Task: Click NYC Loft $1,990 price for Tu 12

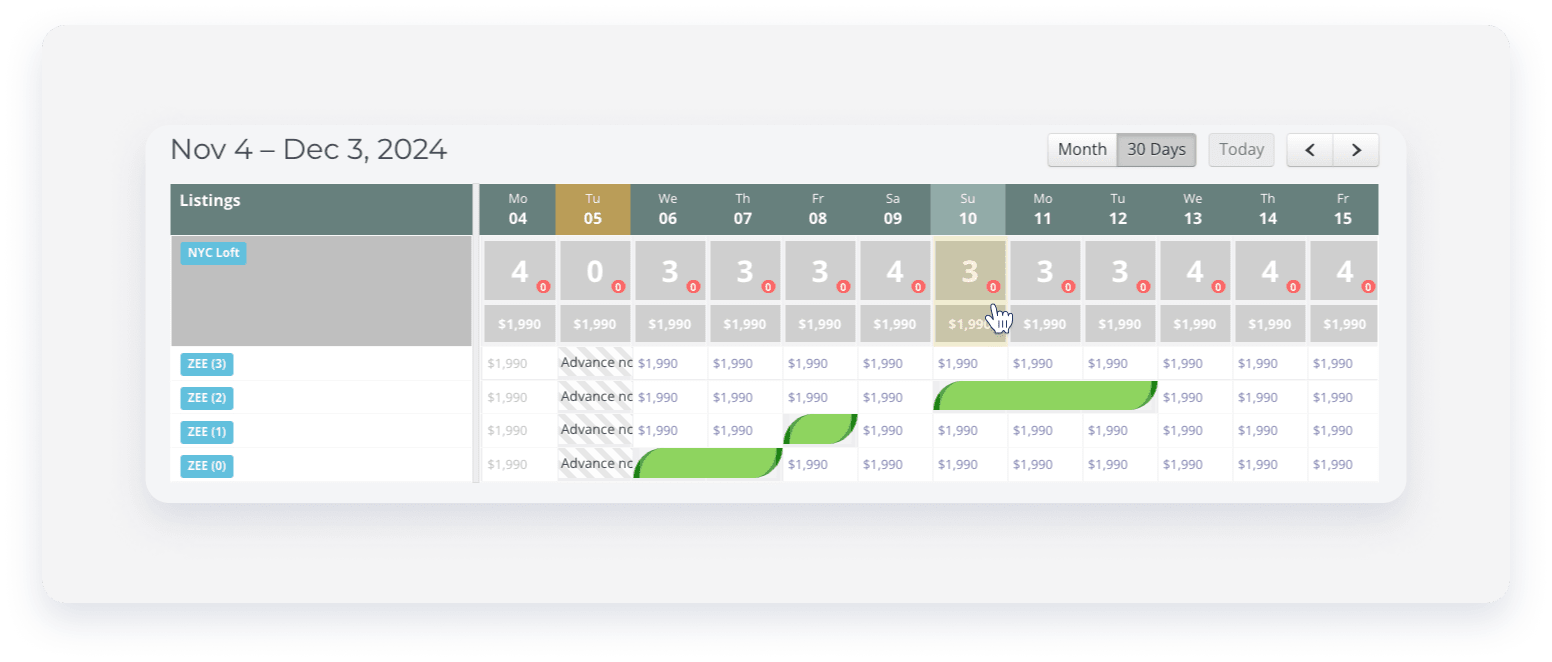Action: (x=1120, y=324)
